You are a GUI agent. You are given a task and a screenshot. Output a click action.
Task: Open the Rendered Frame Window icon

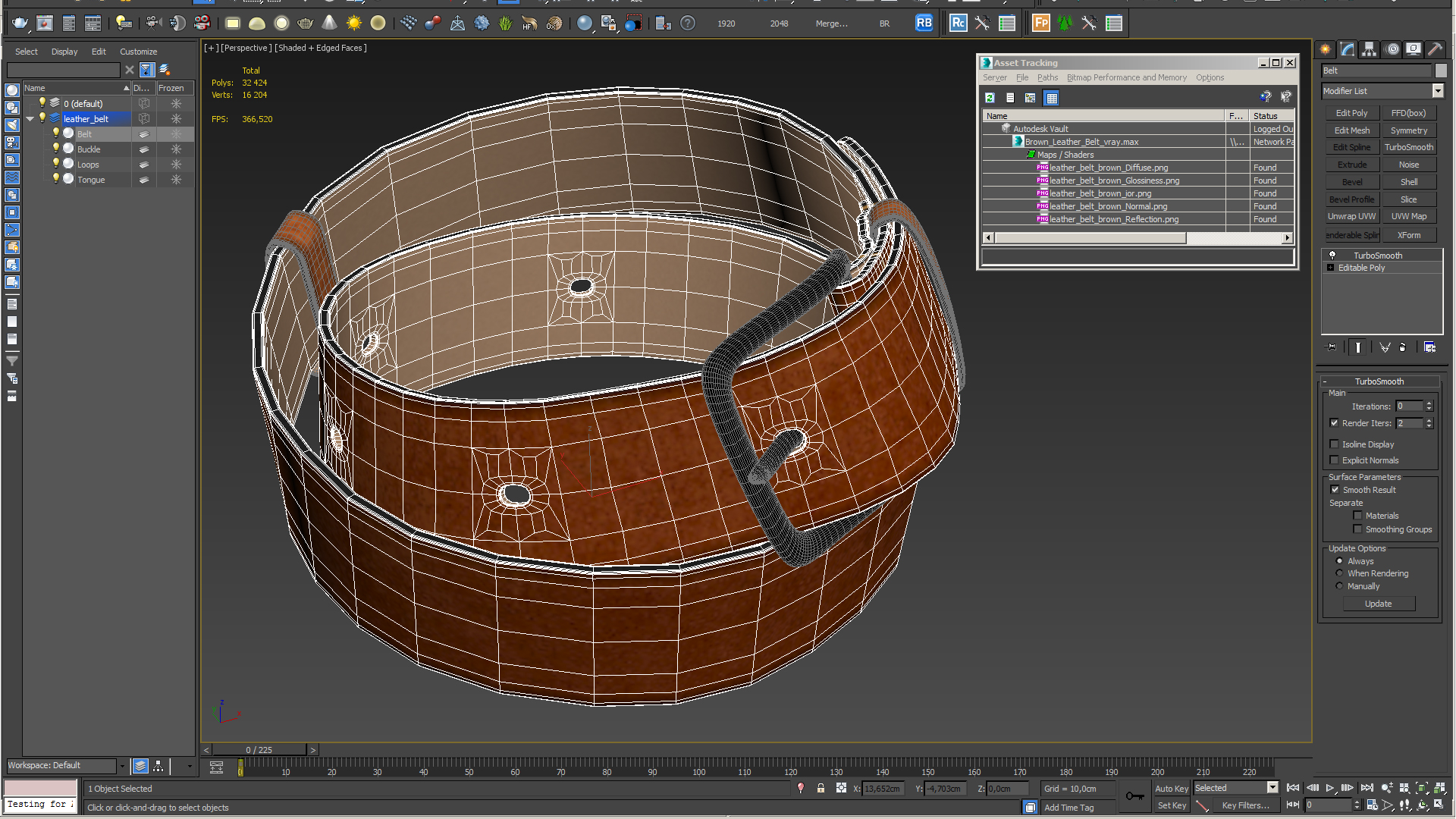click(45, 24)
